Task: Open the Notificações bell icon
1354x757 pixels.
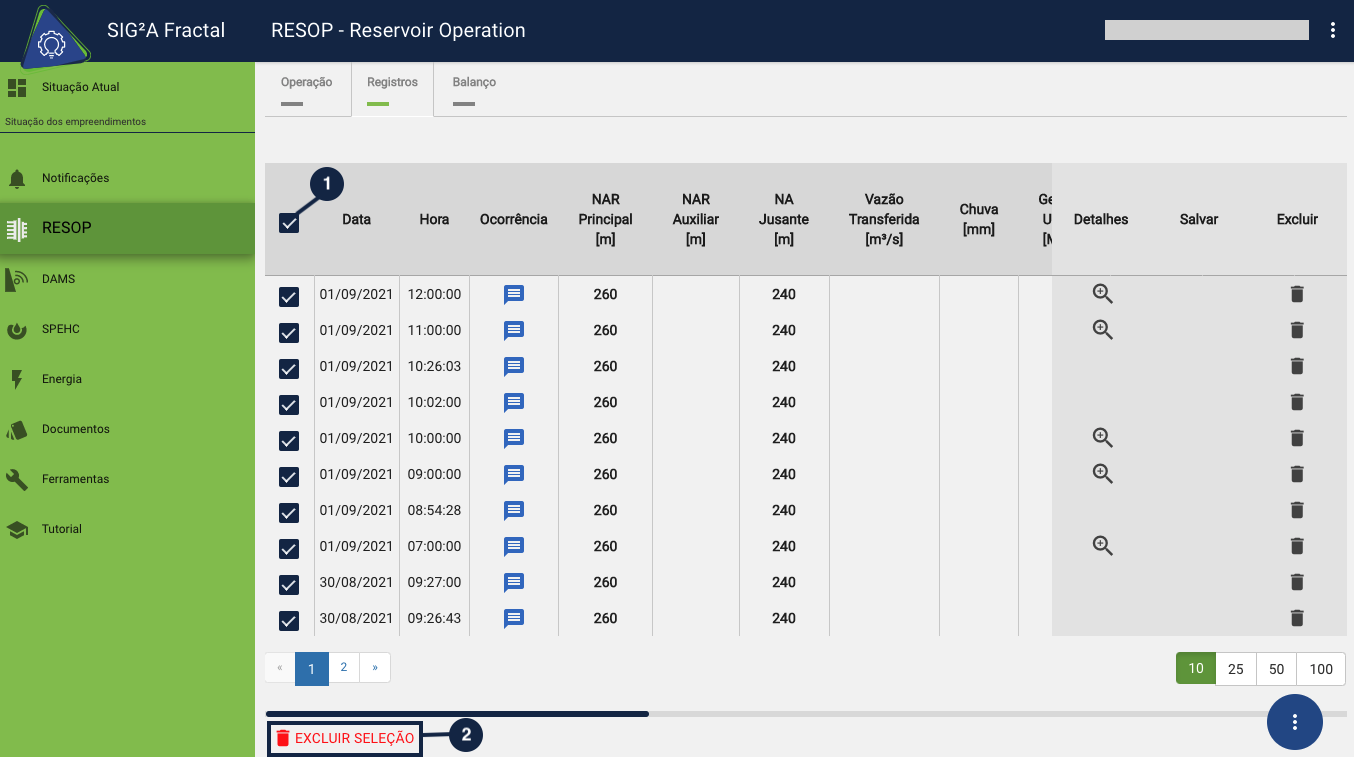Action: [x=17, y=179]
